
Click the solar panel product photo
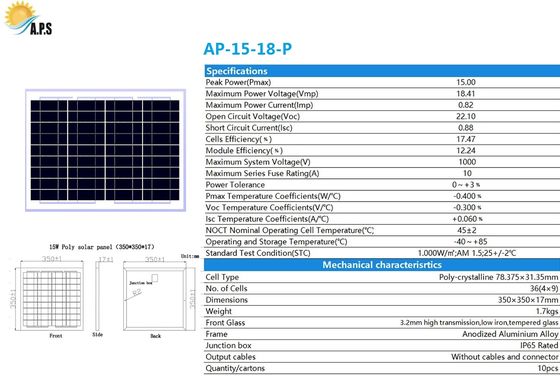point(105,150)
